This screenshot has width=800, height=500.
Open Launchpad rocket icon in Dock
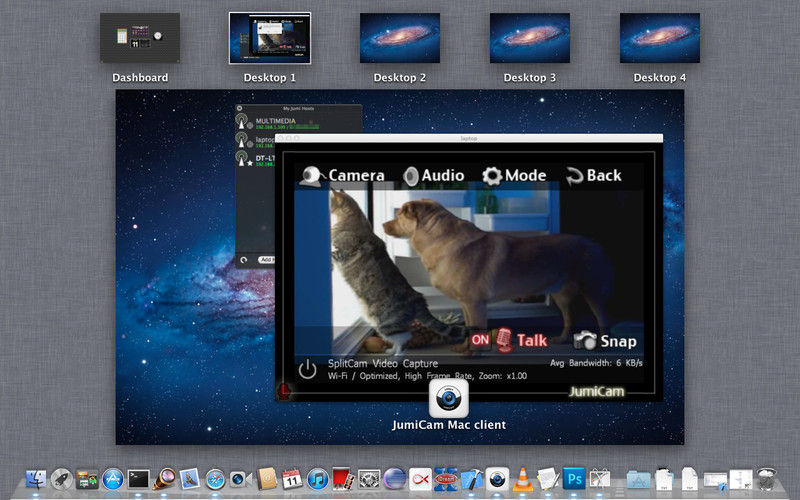point(61,480)
